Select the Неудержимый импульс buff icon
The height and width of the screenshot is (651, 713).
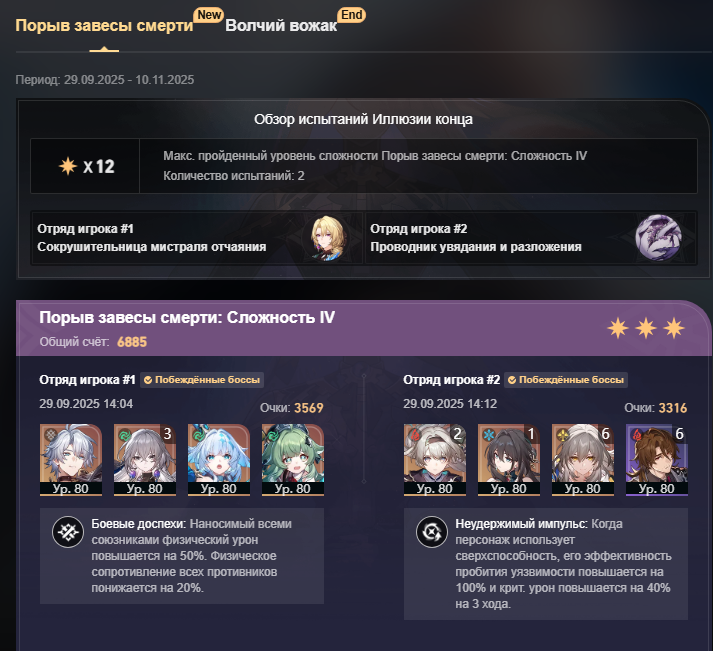point(432,532)
